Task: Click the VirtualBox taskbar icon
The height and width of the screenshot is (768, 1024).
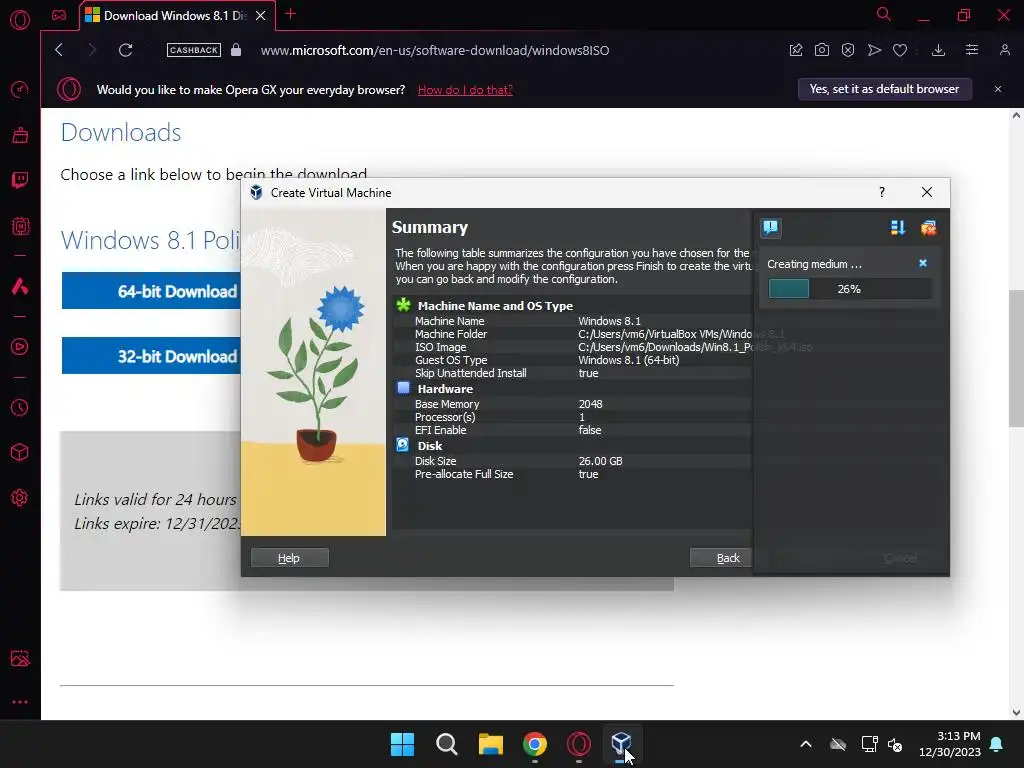Action: tap(621, 744)
